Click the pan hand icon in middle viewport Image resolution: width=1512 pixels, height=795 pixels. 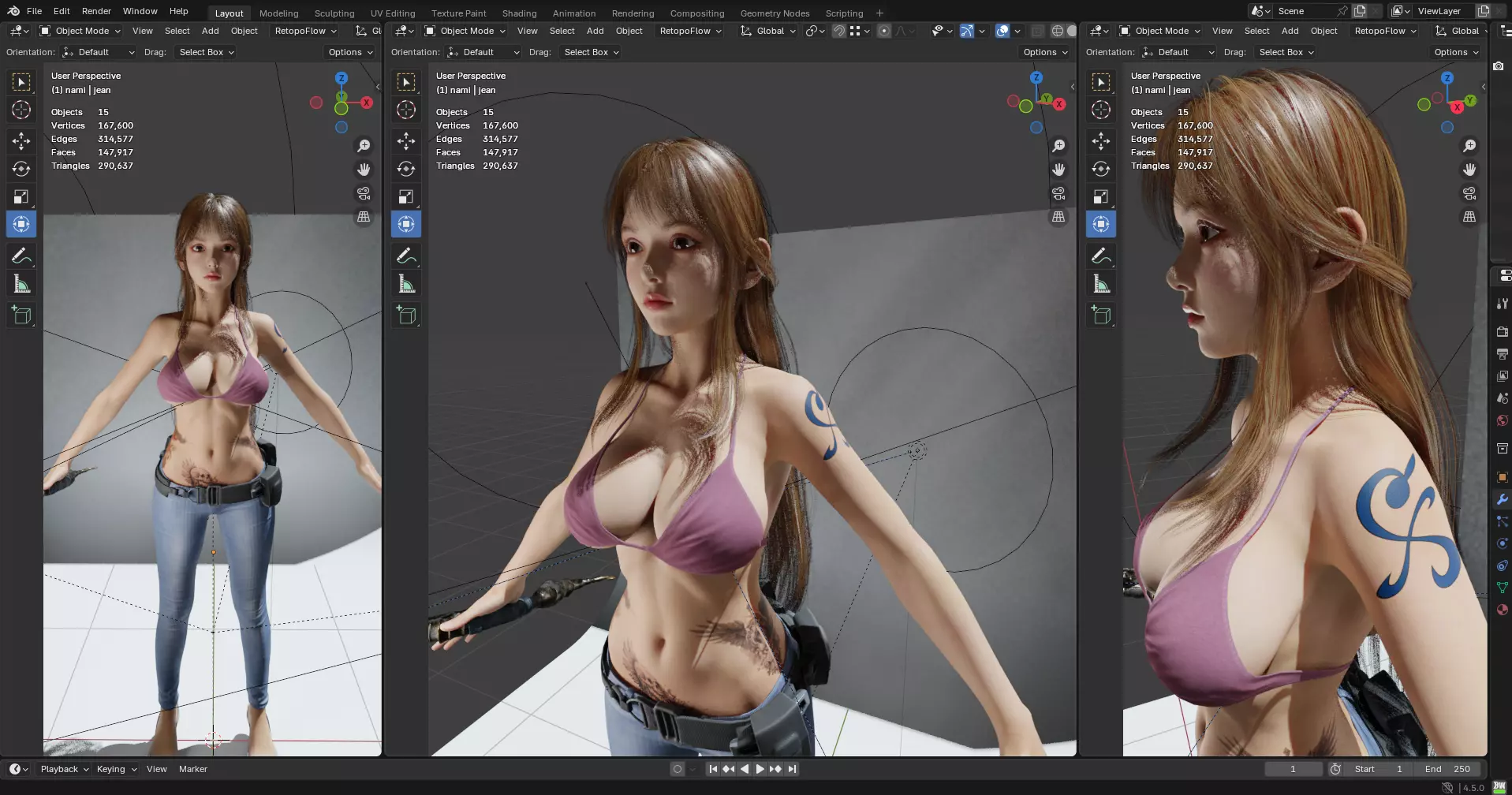(x=1058, y=170)
